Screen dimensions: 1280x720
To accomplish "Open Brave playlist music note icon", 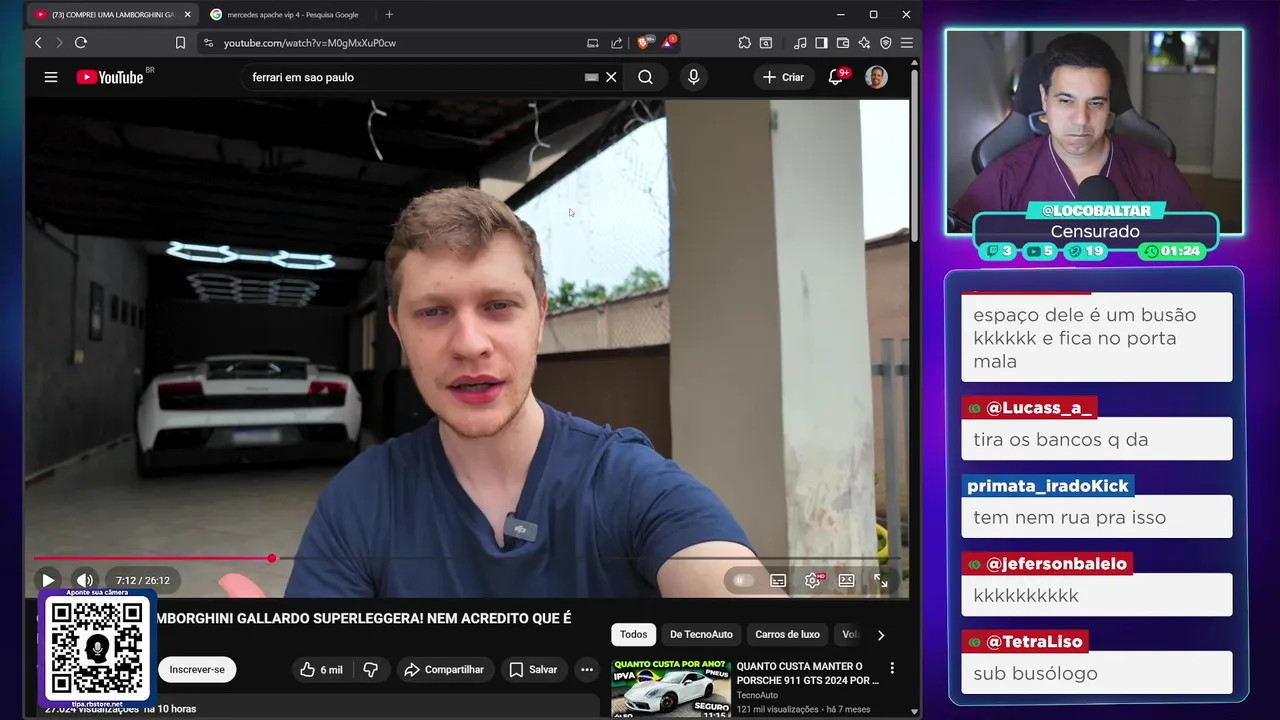I will point(800,43).
